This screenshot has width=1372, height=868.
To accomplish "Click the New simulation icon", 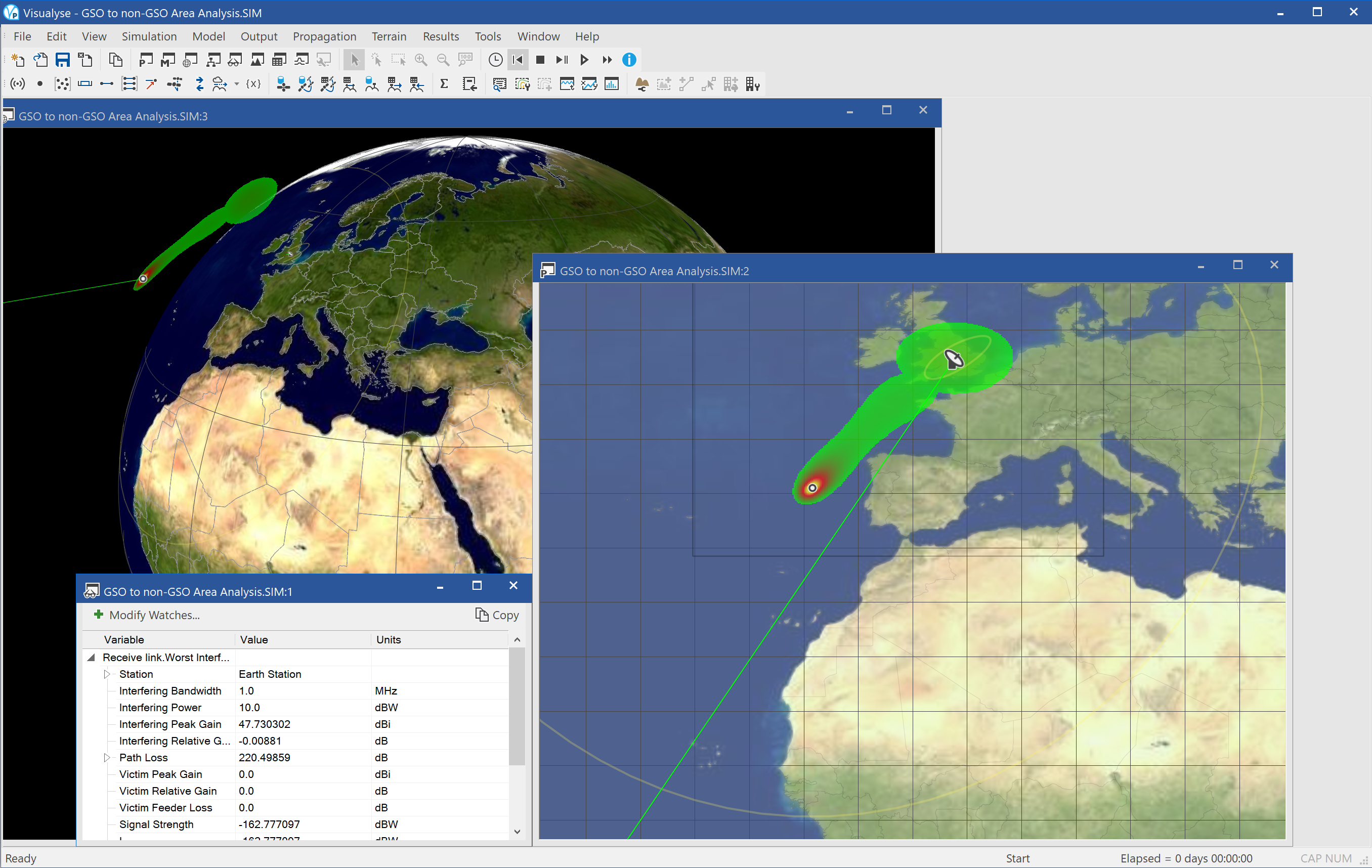I will [x=18, y=60].
